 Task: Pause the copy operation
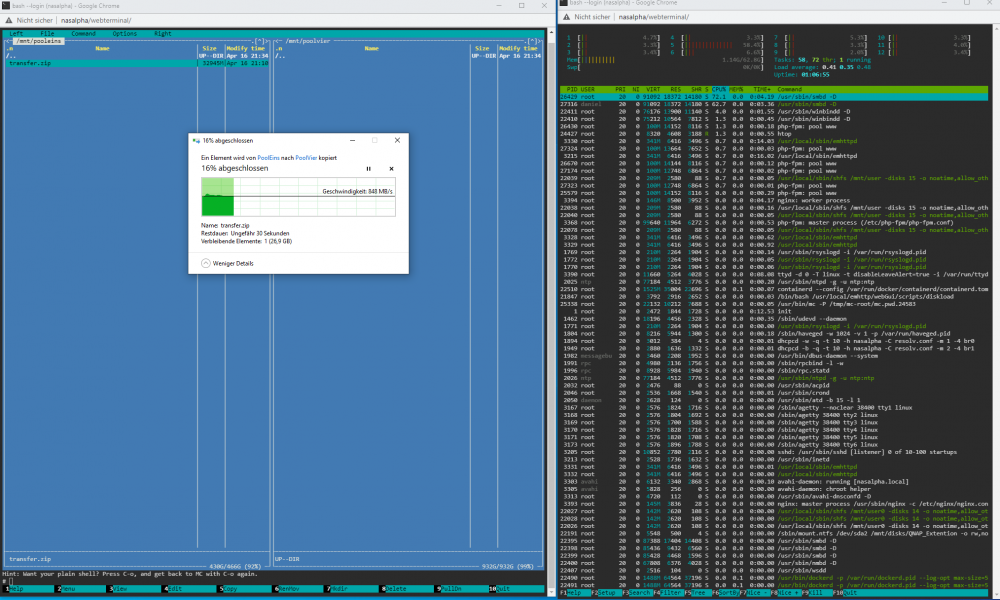pos(368,169)
